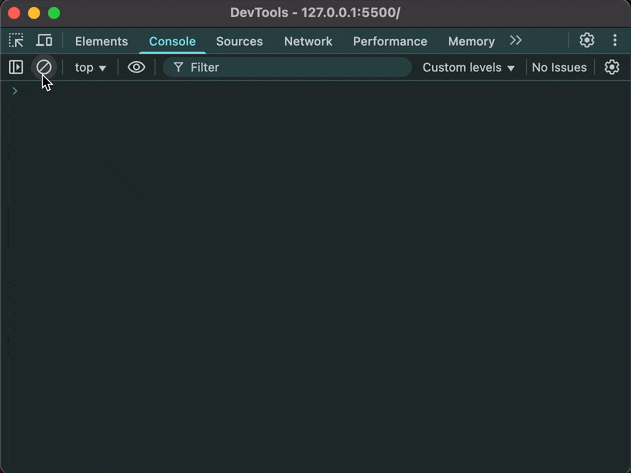631x473 pixels.
Task: Open the top JavaScript context dropdown
Action: 90,67
